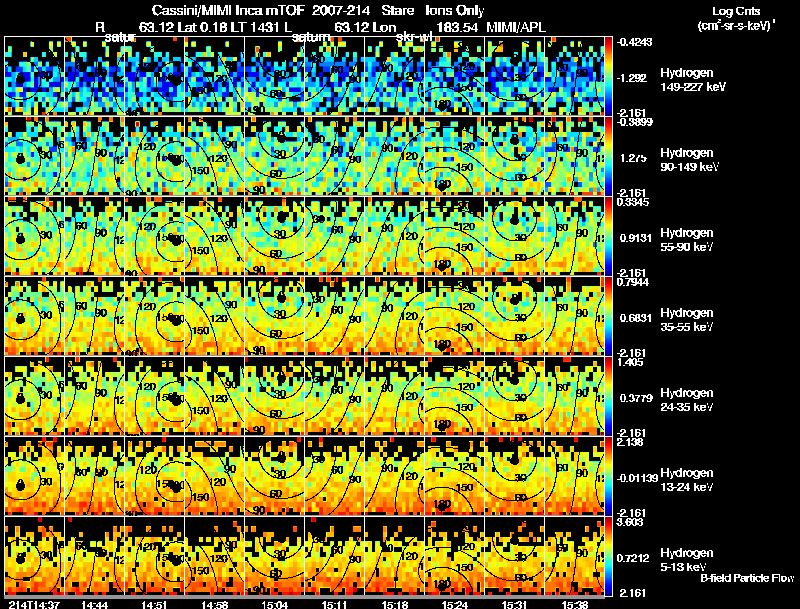Click the 'Ions Only' text in the title
Image resolution: width=800 pixels, height=609 pixels.
455,10
